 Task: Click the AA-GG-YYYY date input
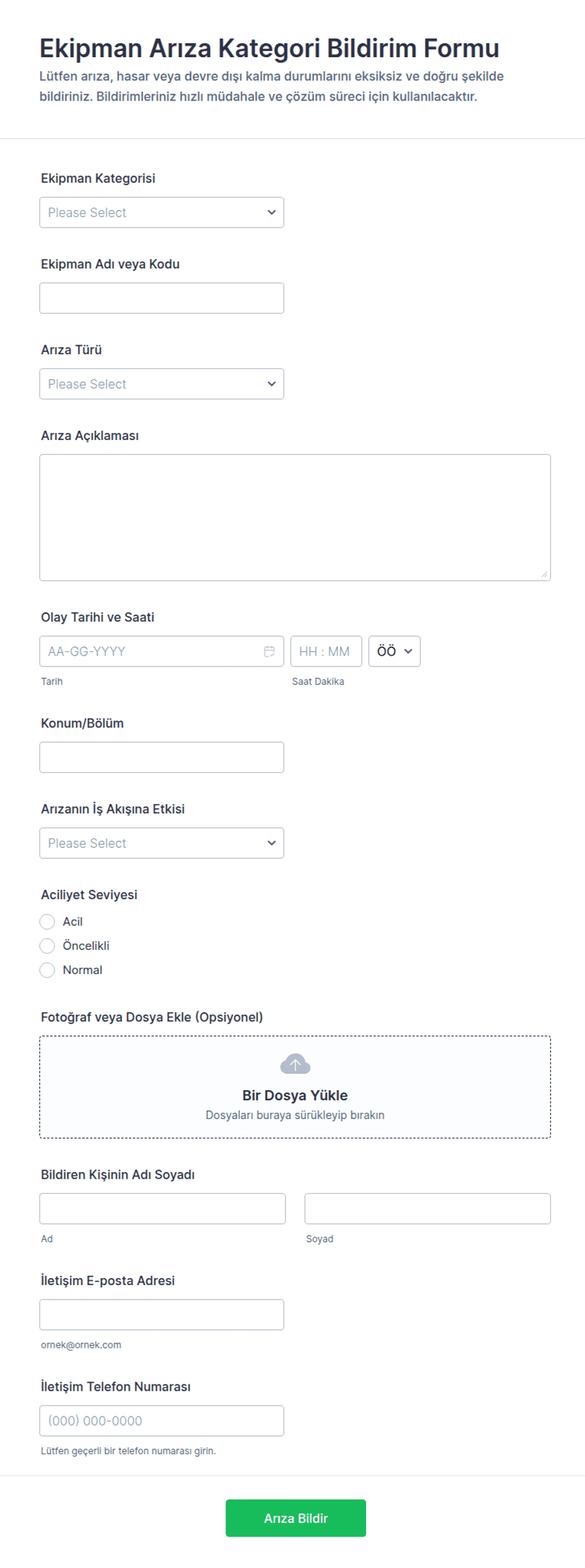(151, 651)
